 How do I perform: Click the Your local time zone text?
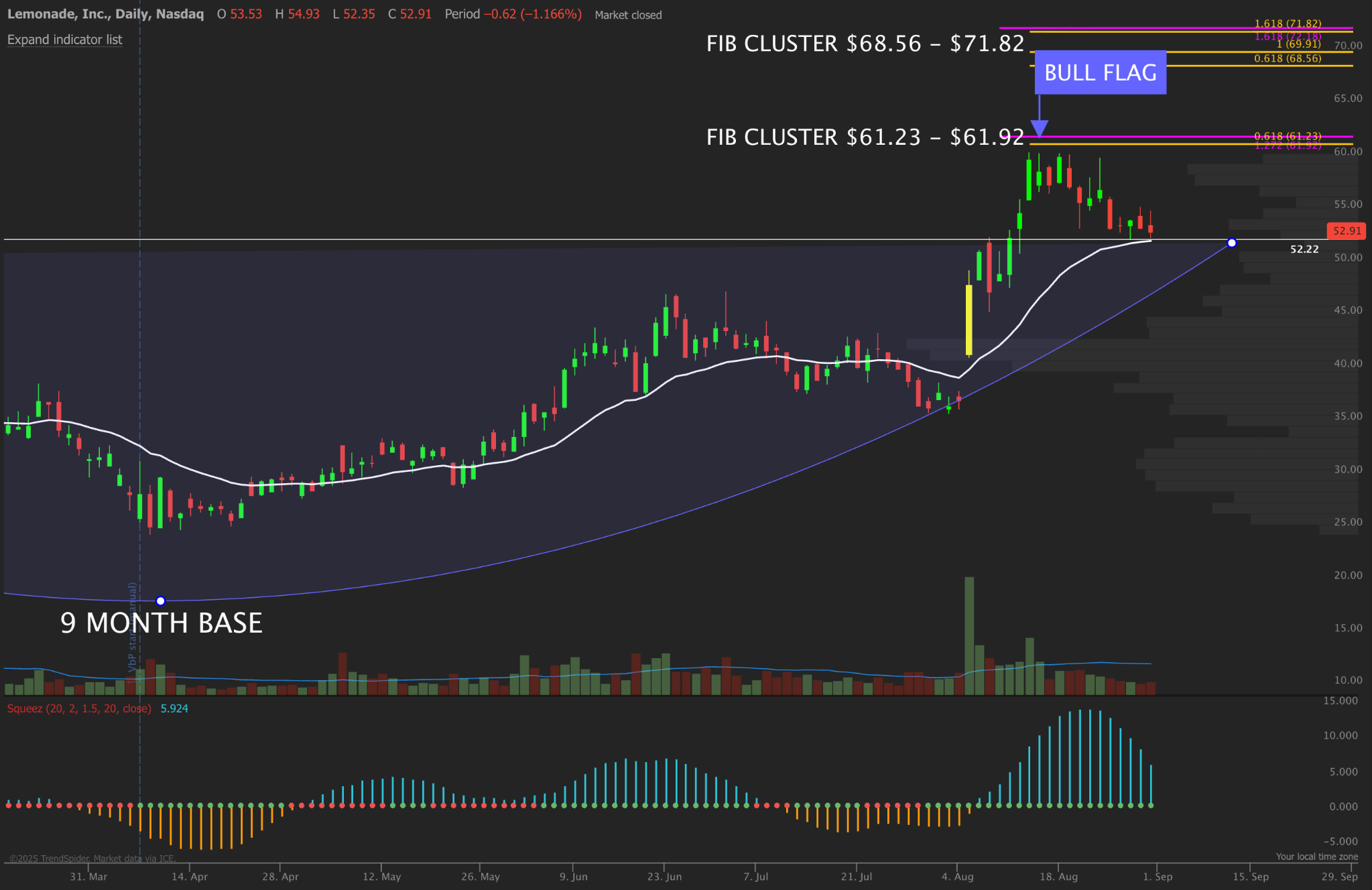click(1316, 856)
